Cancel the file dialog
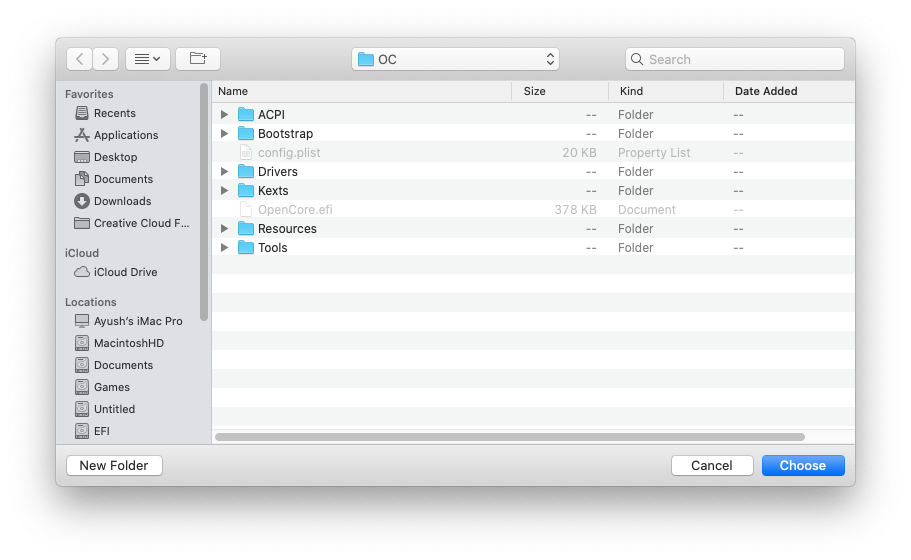This screenshot has height=560, width=911. [712, 465]
